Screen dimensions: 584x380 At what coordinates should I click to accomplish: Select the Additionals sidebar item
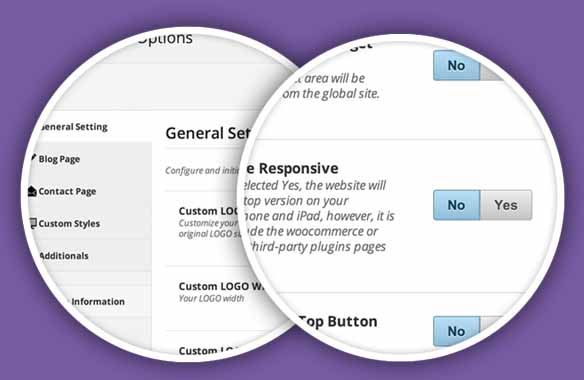point(64,256)
